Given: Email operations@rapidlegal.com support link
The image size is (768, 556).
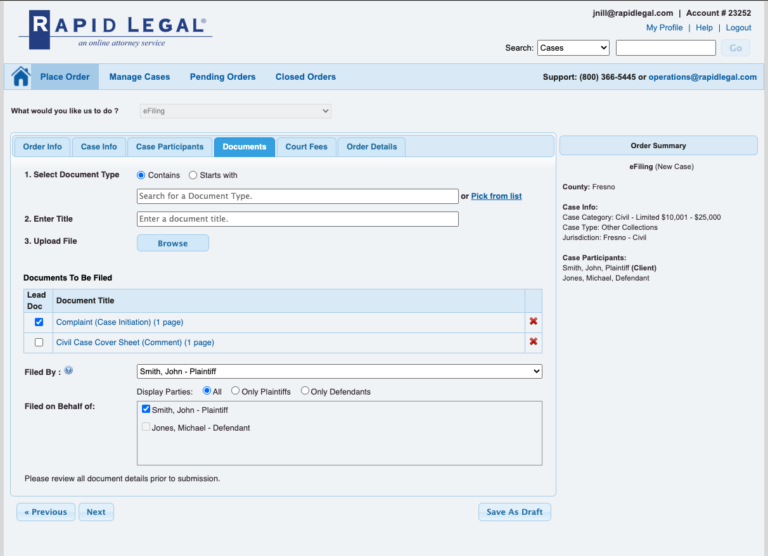Looking at the screenshot, I should point(702,77).
